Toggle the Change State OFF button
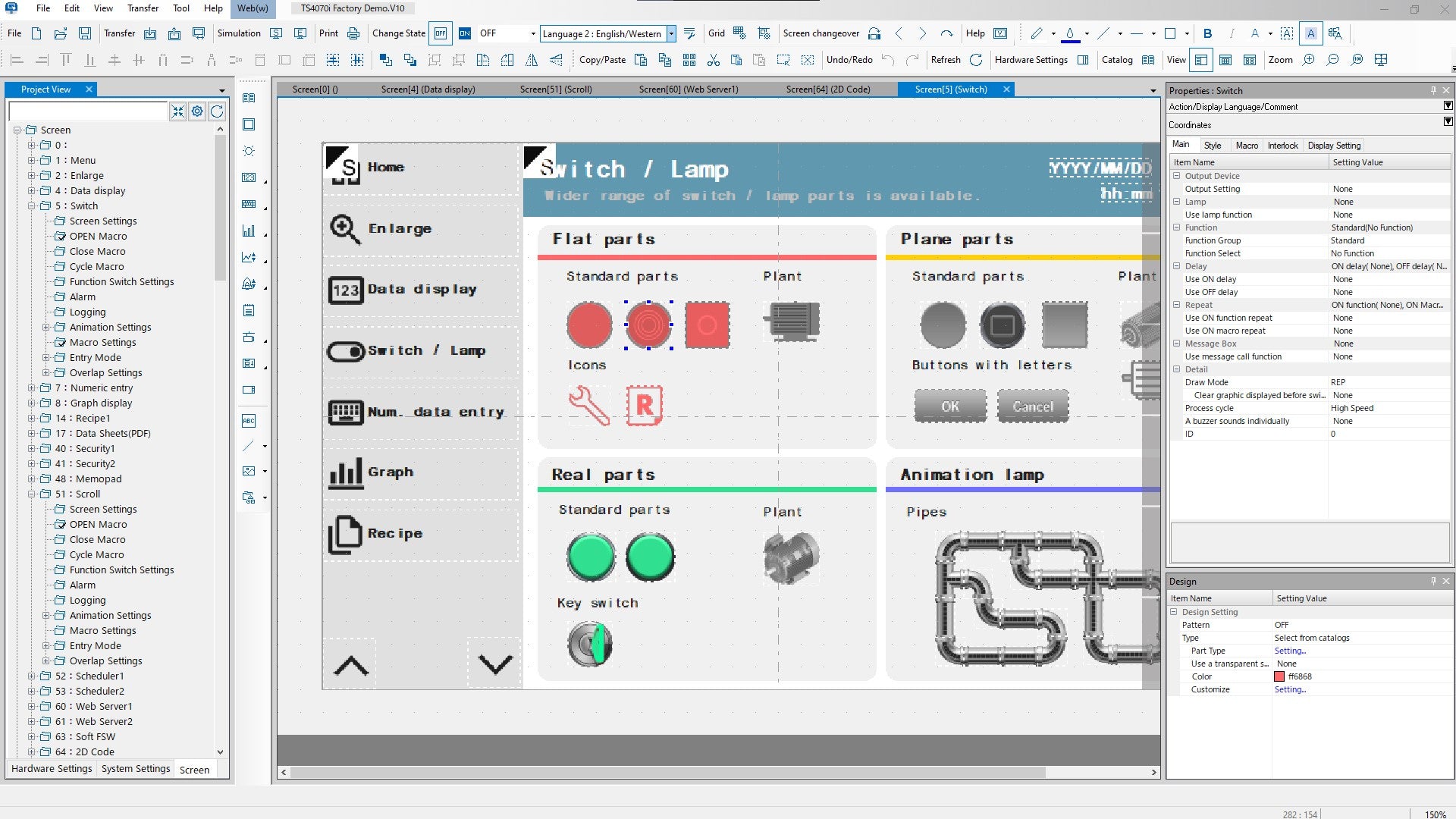The width and height of the screenshot is (1456, 819). [440, 33]
